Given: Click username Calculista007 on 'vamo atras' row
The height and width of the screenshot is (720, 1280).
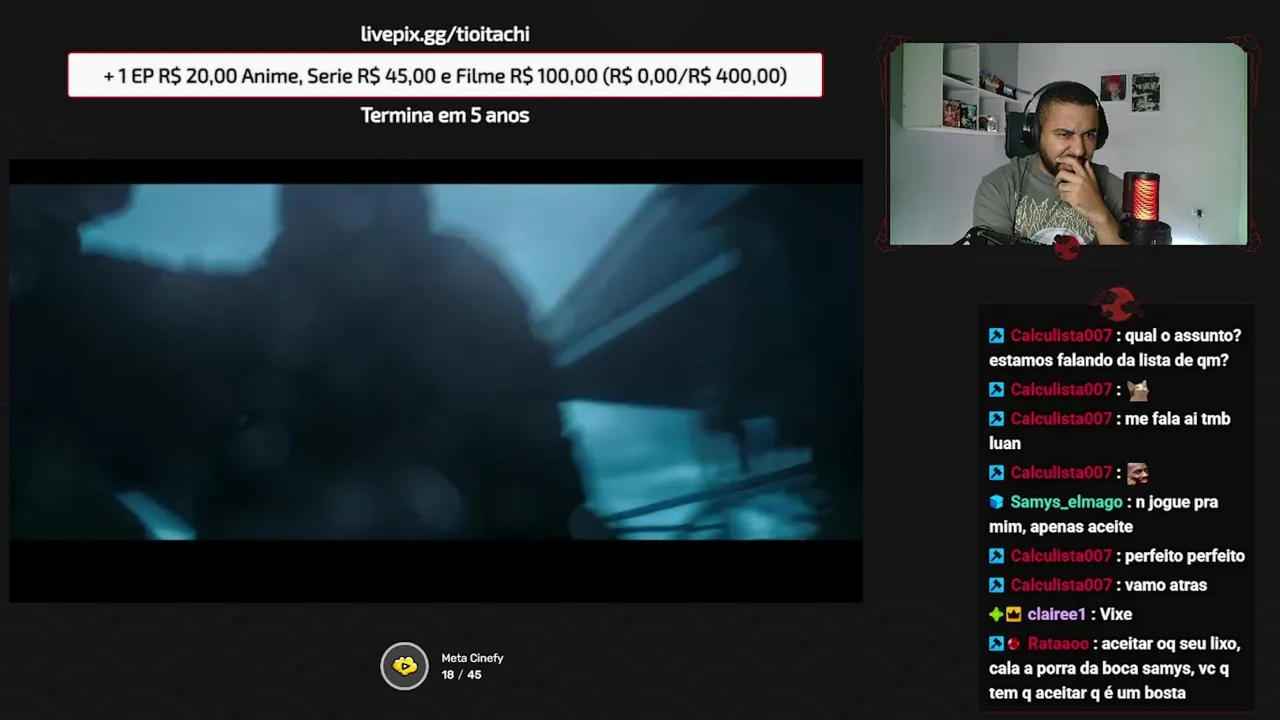Looking at the screenshot, I should click(1061, 585).
